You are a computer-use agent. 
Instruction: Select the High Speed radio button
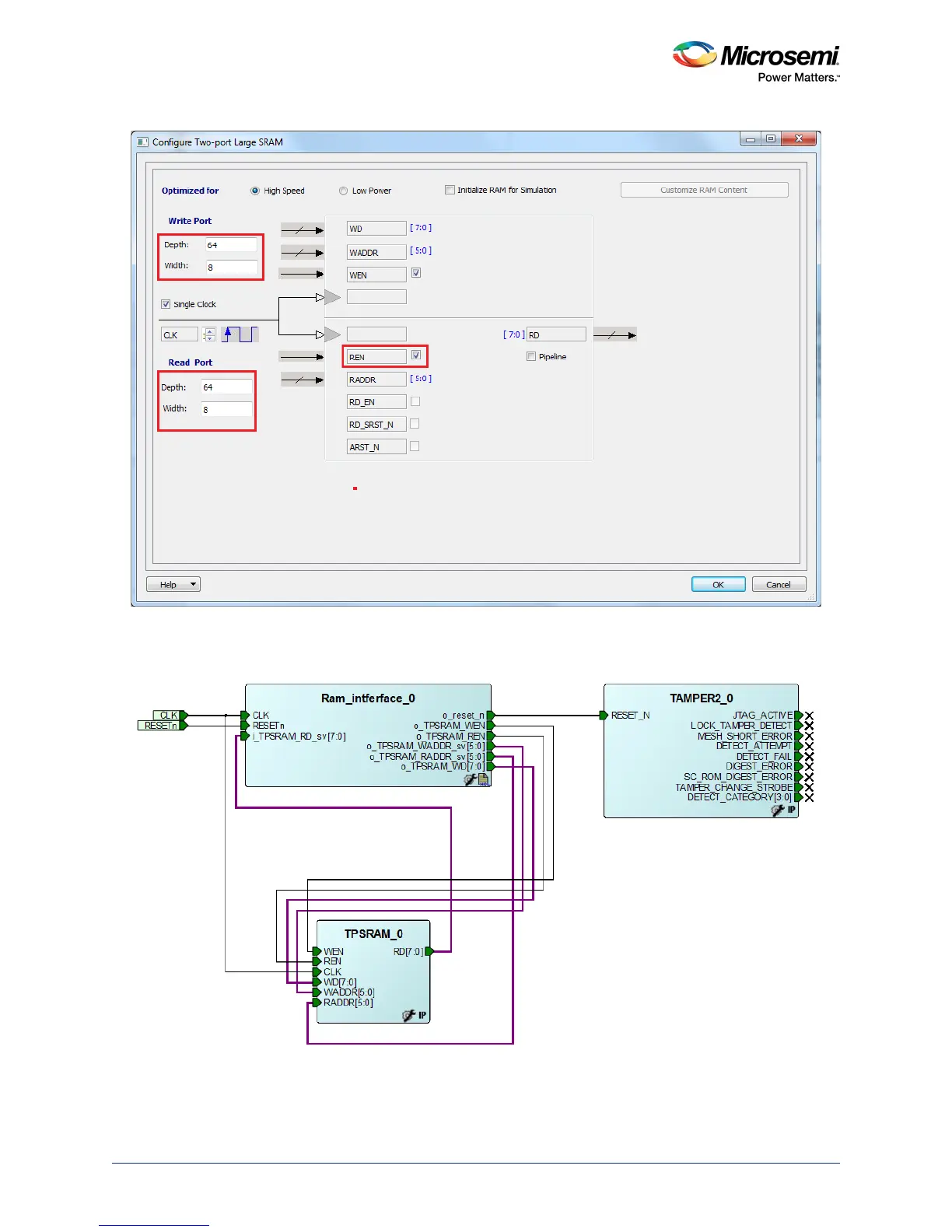point(255,191)
